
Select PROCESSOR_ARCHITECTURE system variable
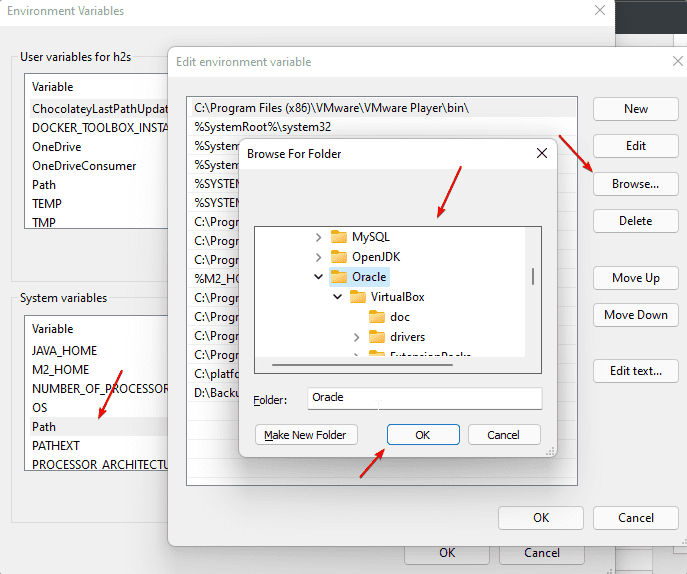click(99, 464)
